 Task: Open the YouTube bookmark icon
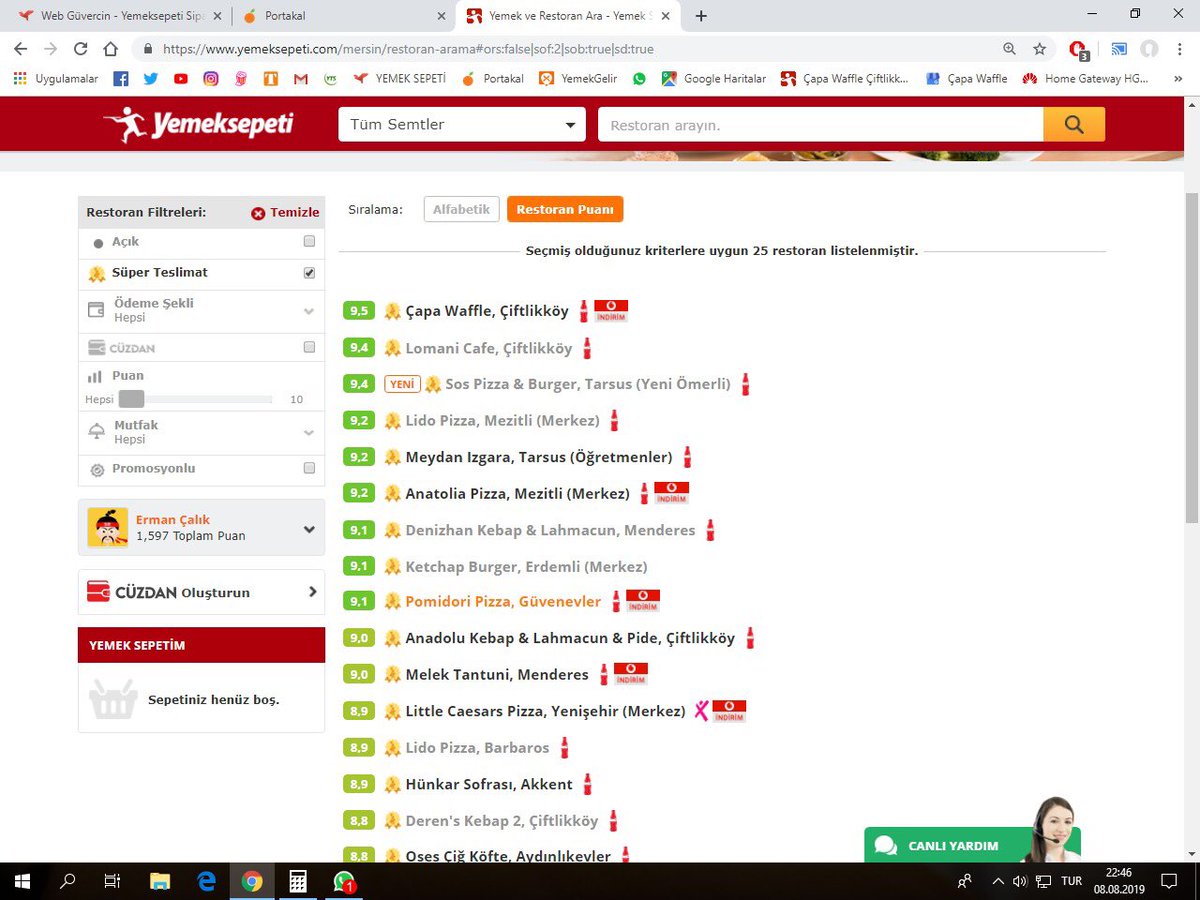pyautogui.click(x=180, y=78)
